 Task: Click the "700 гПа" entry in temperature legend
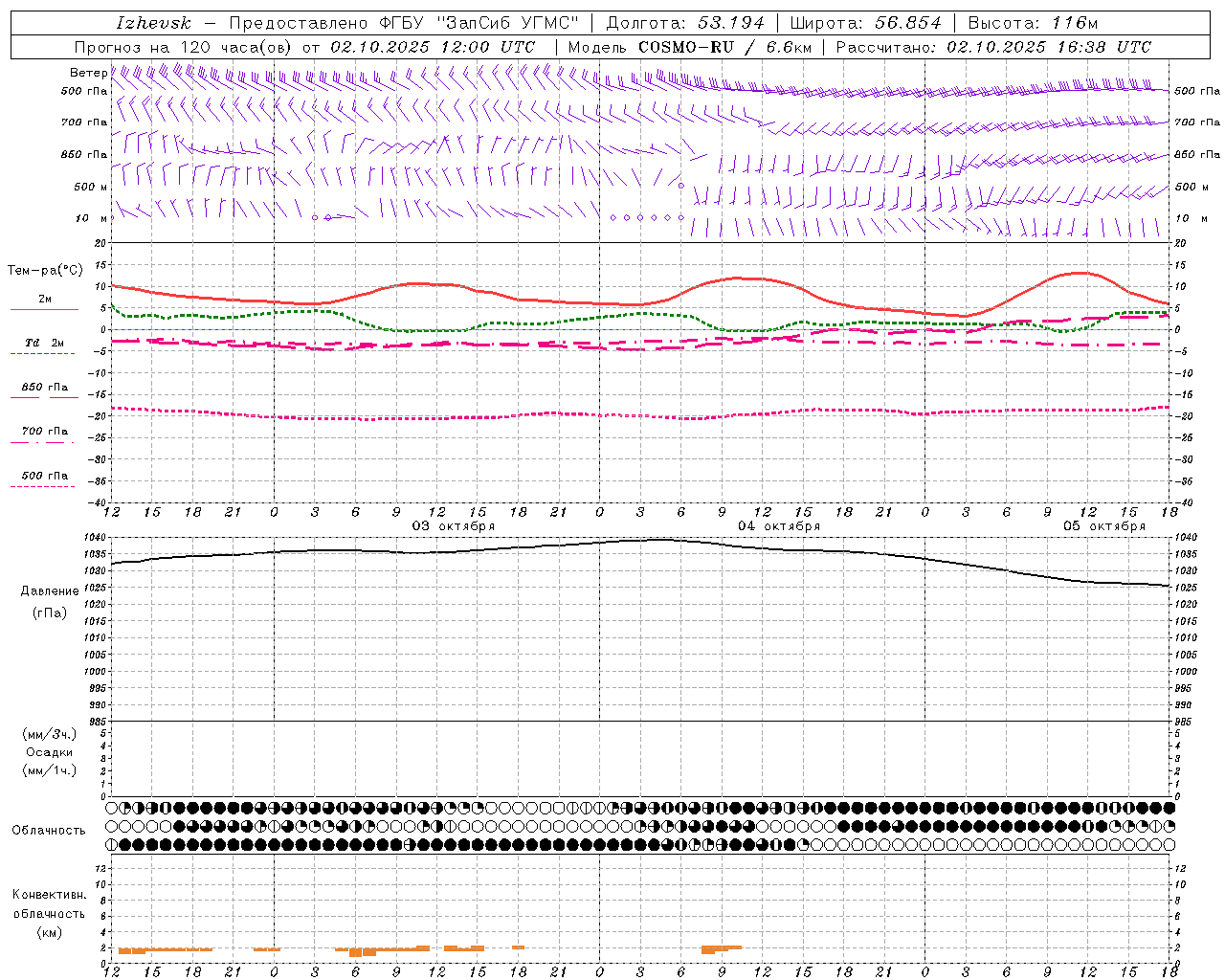(45, 432)
